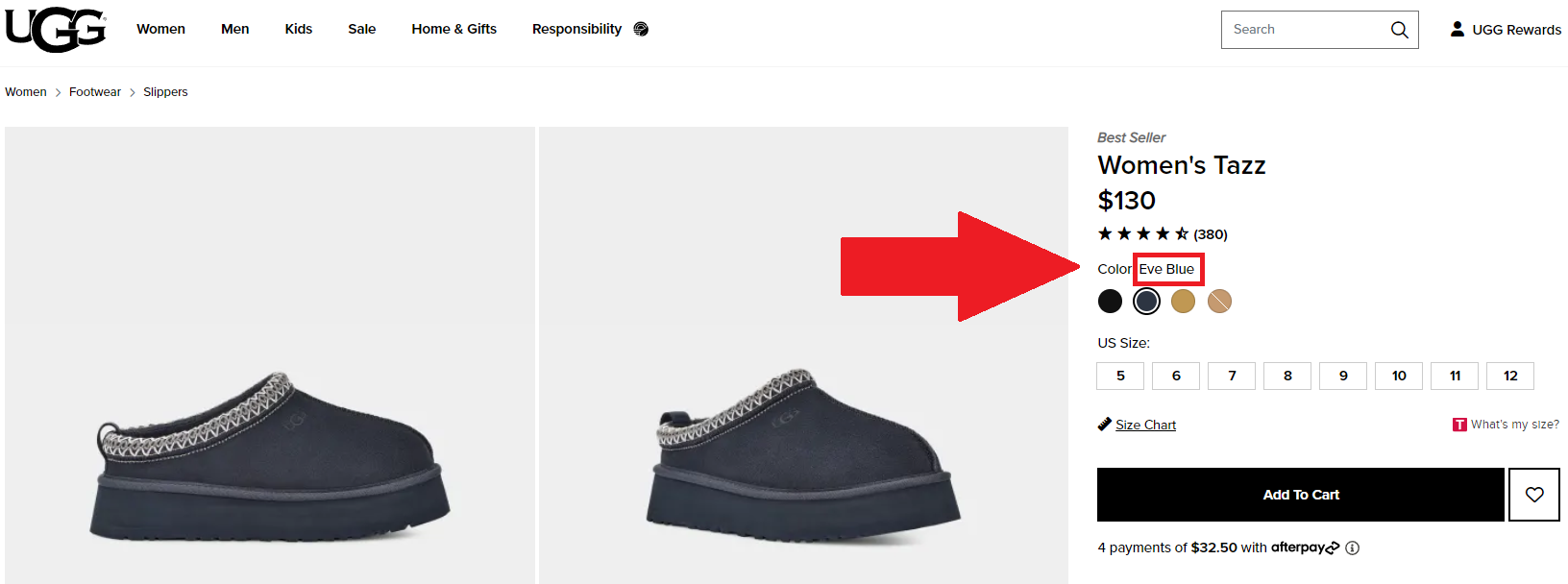Click the Size Chart ruler icon
Screen dimensions: 1568x584
pos(1105,425)
